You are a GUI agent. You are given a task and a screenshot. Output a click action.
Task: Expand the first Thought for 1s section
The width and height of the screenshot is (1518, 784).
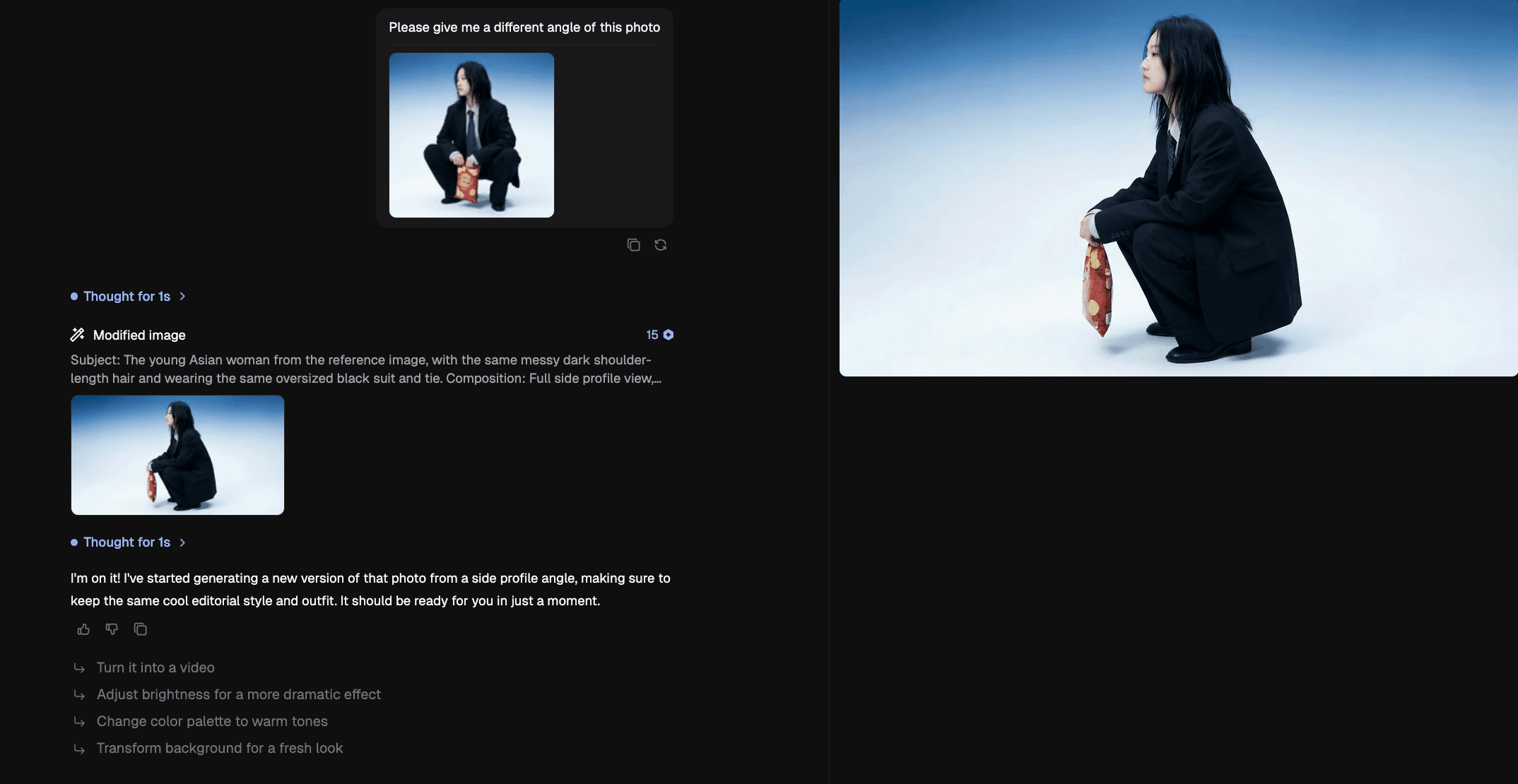pyautogui.click(x=127, y=297)
